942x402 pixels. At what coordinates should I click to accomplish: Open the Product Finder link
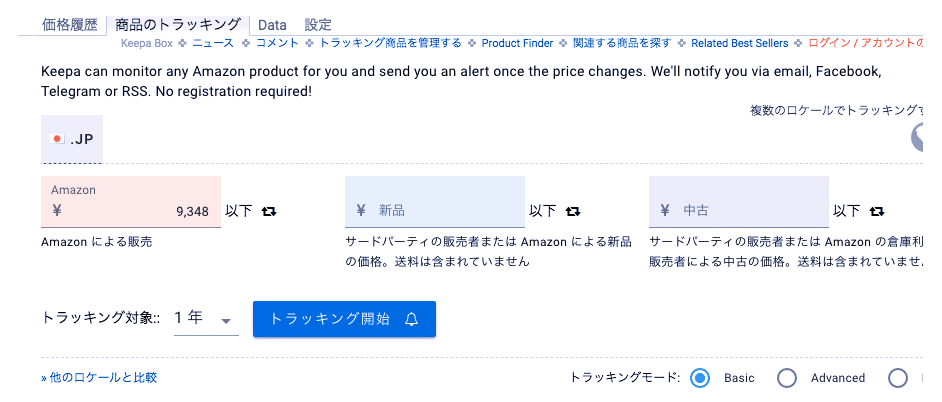click(518, 43)
